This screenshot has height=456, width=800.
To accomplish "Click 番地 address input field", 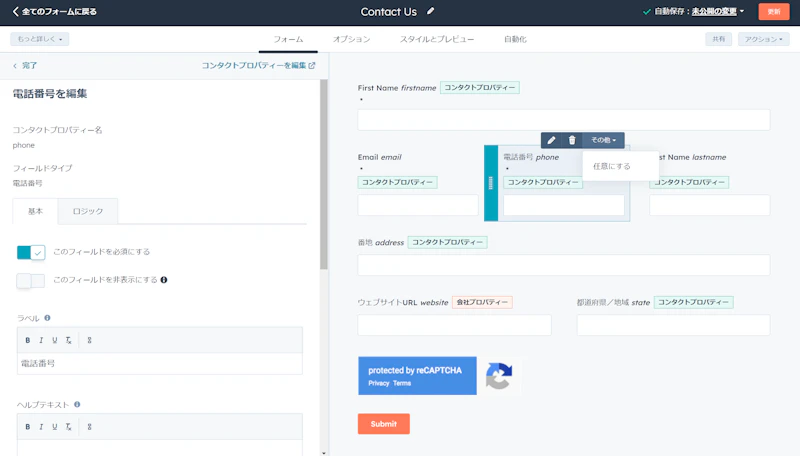I will 564,265.
